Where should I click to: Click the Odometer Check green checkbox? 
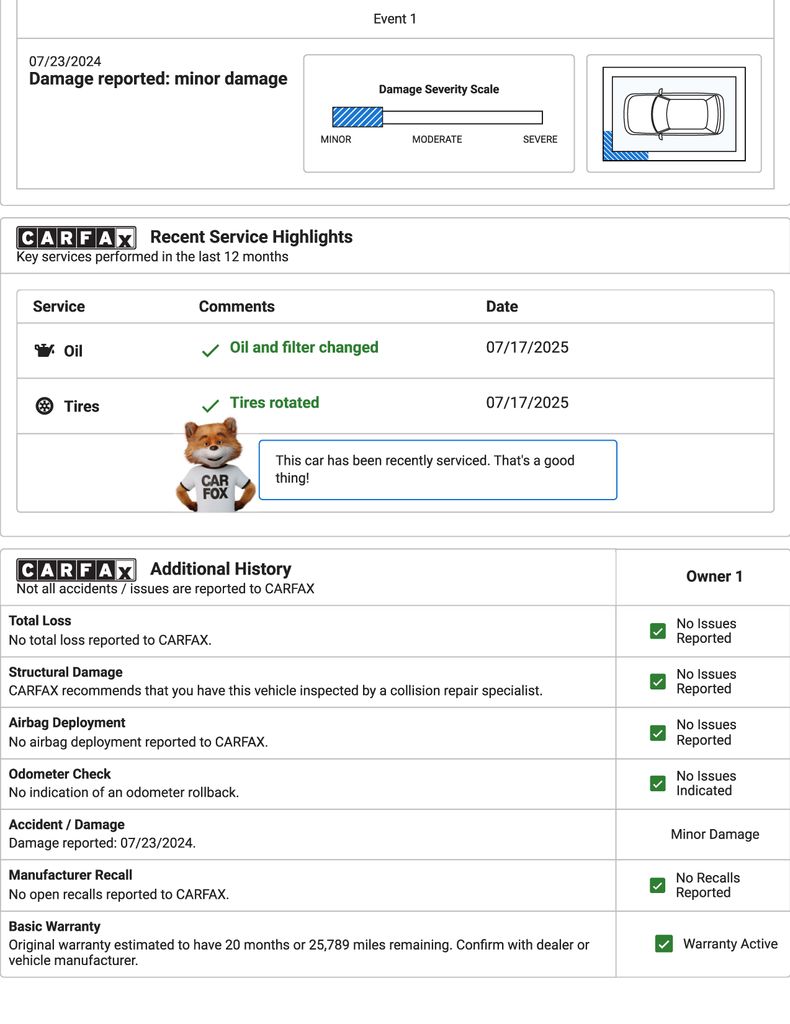658,783
